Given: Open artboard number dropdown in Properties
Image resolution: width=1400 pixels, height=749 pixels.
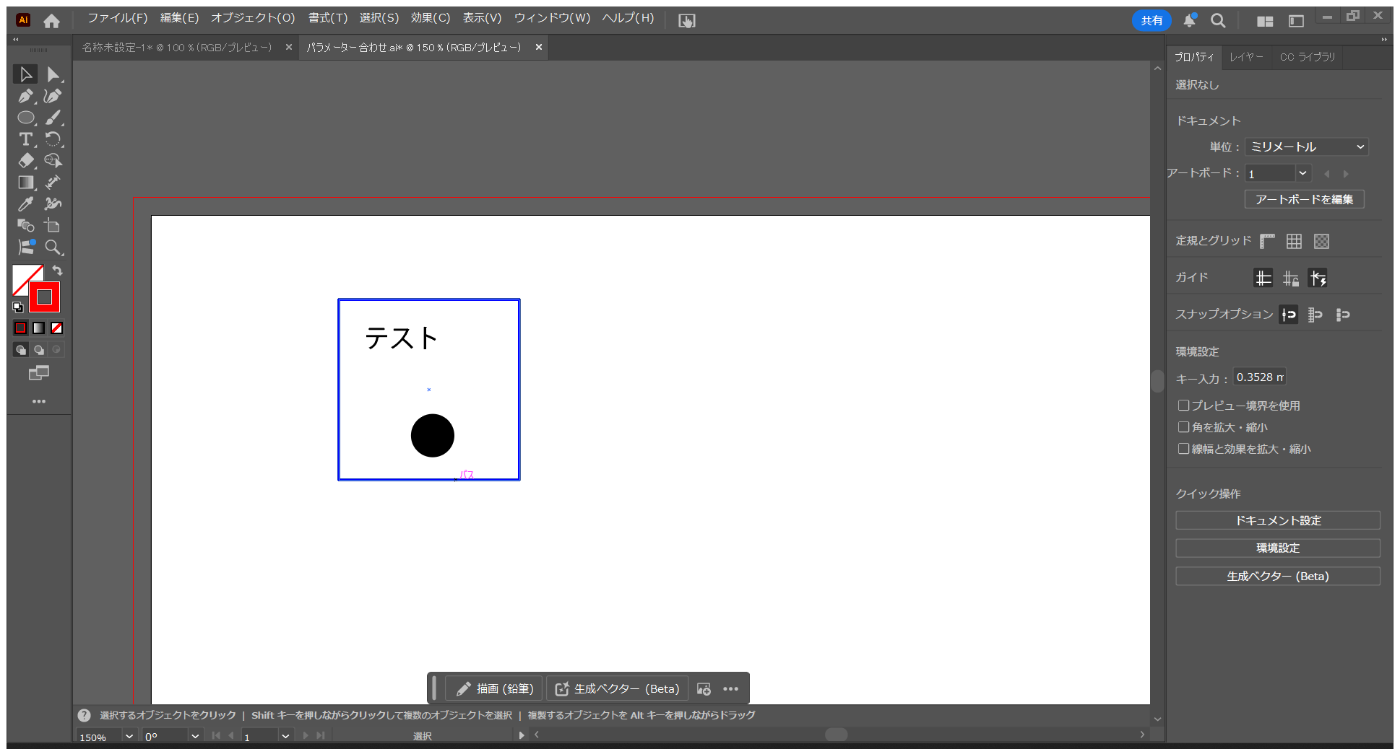Looking at the screenshot, I should [1303, 173].
